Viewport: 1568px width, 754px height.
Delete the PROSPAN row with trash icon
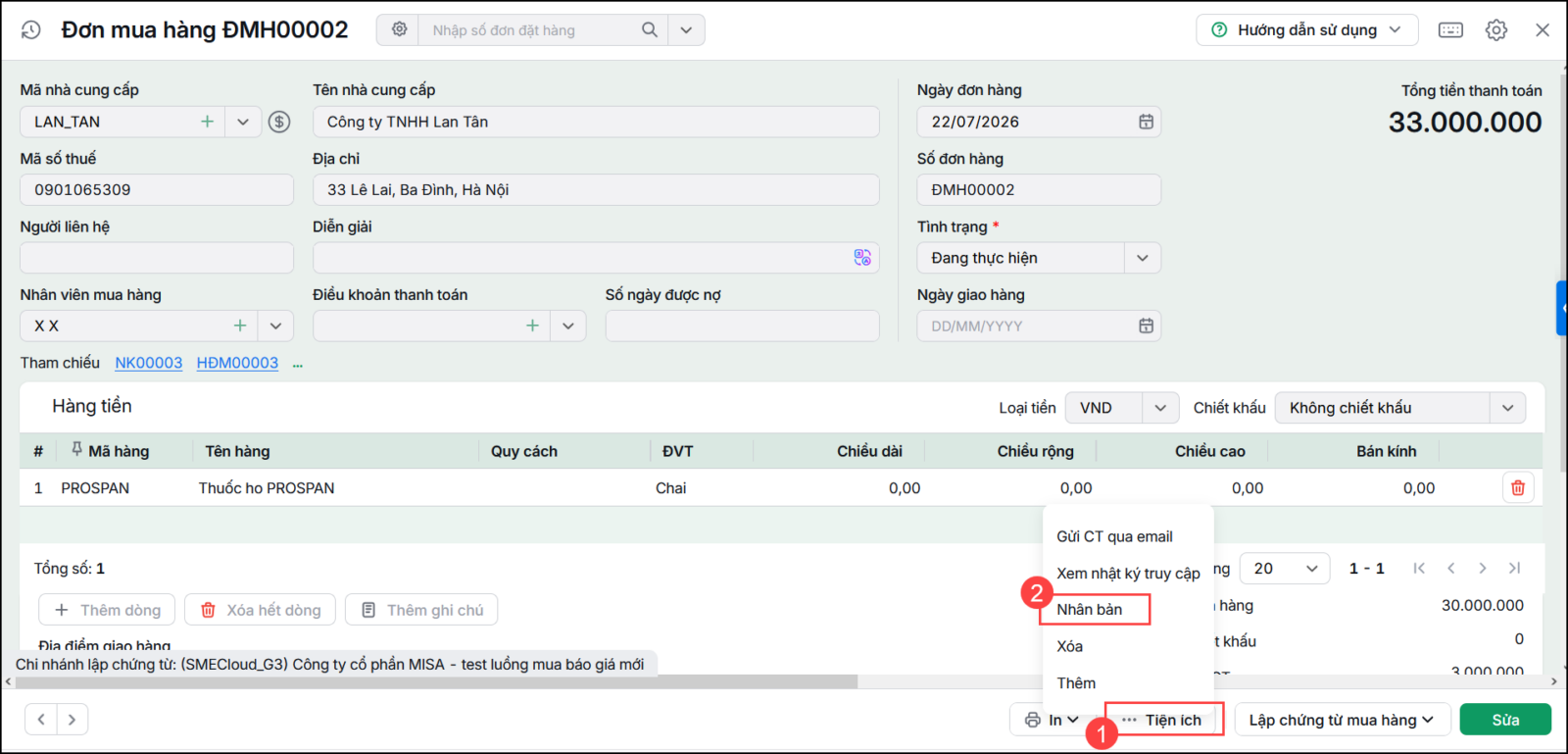(x=1518, y=487)
